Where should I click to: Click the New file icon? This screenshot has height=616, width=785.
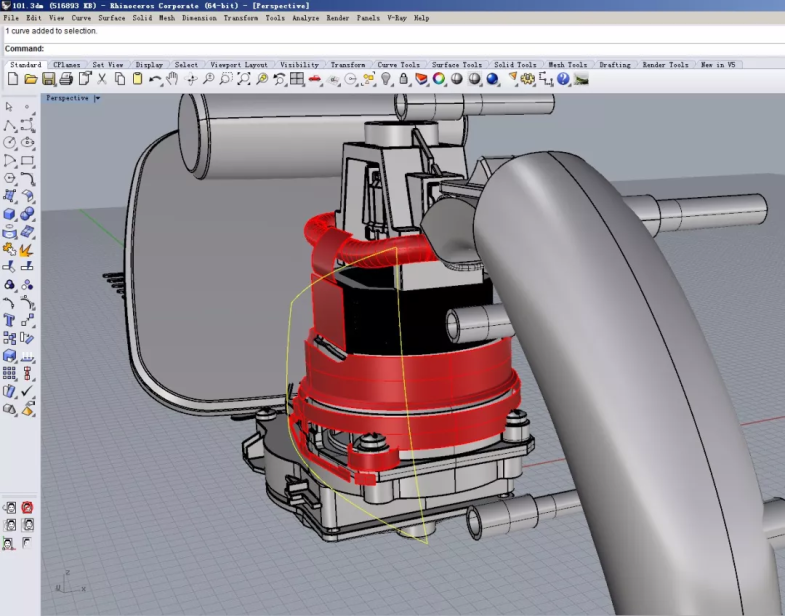[13, 79]
